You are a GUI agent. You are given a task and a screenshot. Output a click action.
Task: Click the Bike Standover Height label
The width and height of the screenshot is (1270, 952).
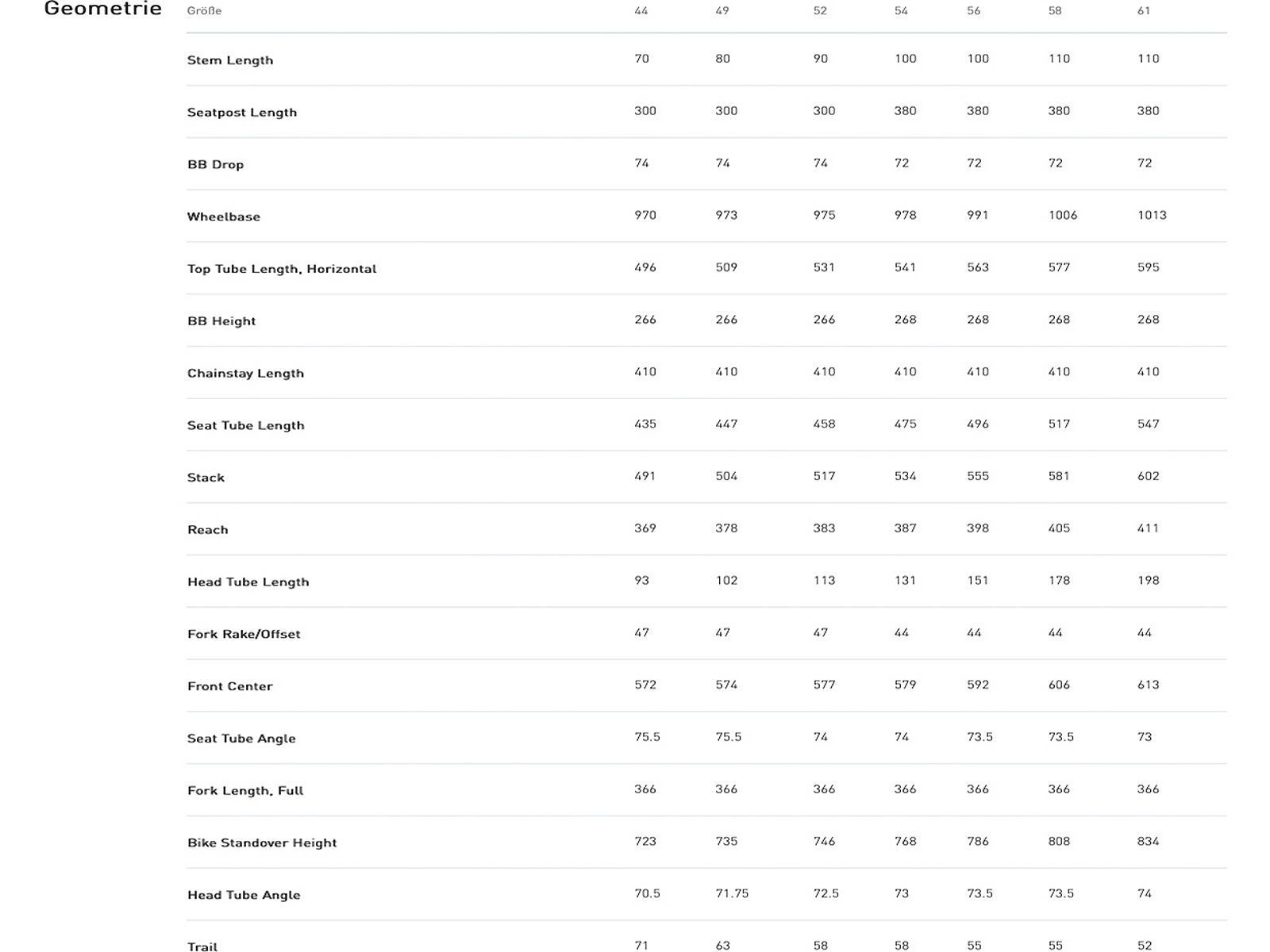pos(262,843)
